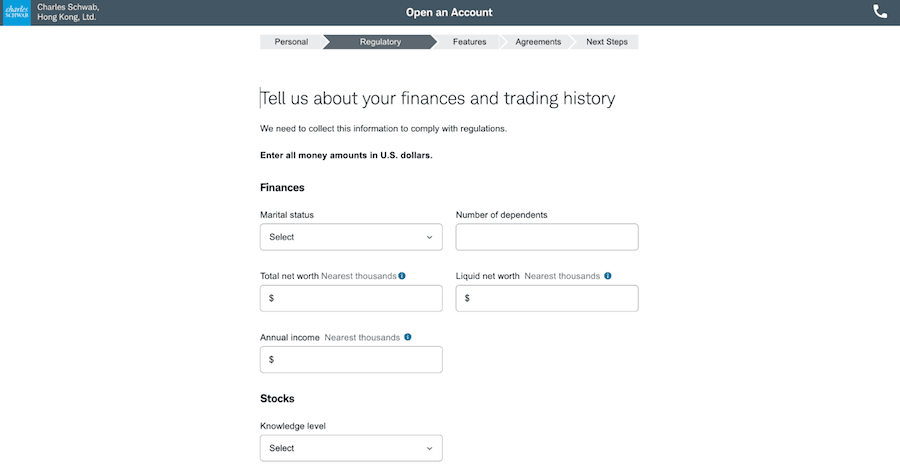Go to the Personal step
Viewport: 900px width, 469px height.
tap(290, 42)
